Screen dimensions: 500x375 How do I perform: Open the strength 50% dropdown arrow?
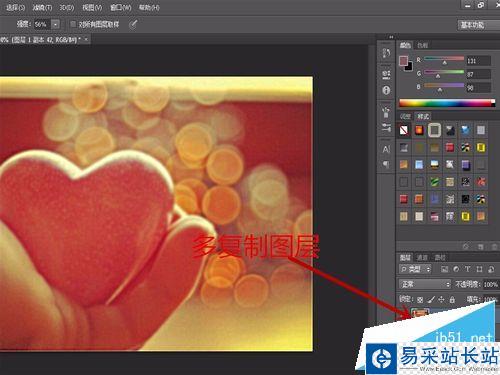[55, 24]
